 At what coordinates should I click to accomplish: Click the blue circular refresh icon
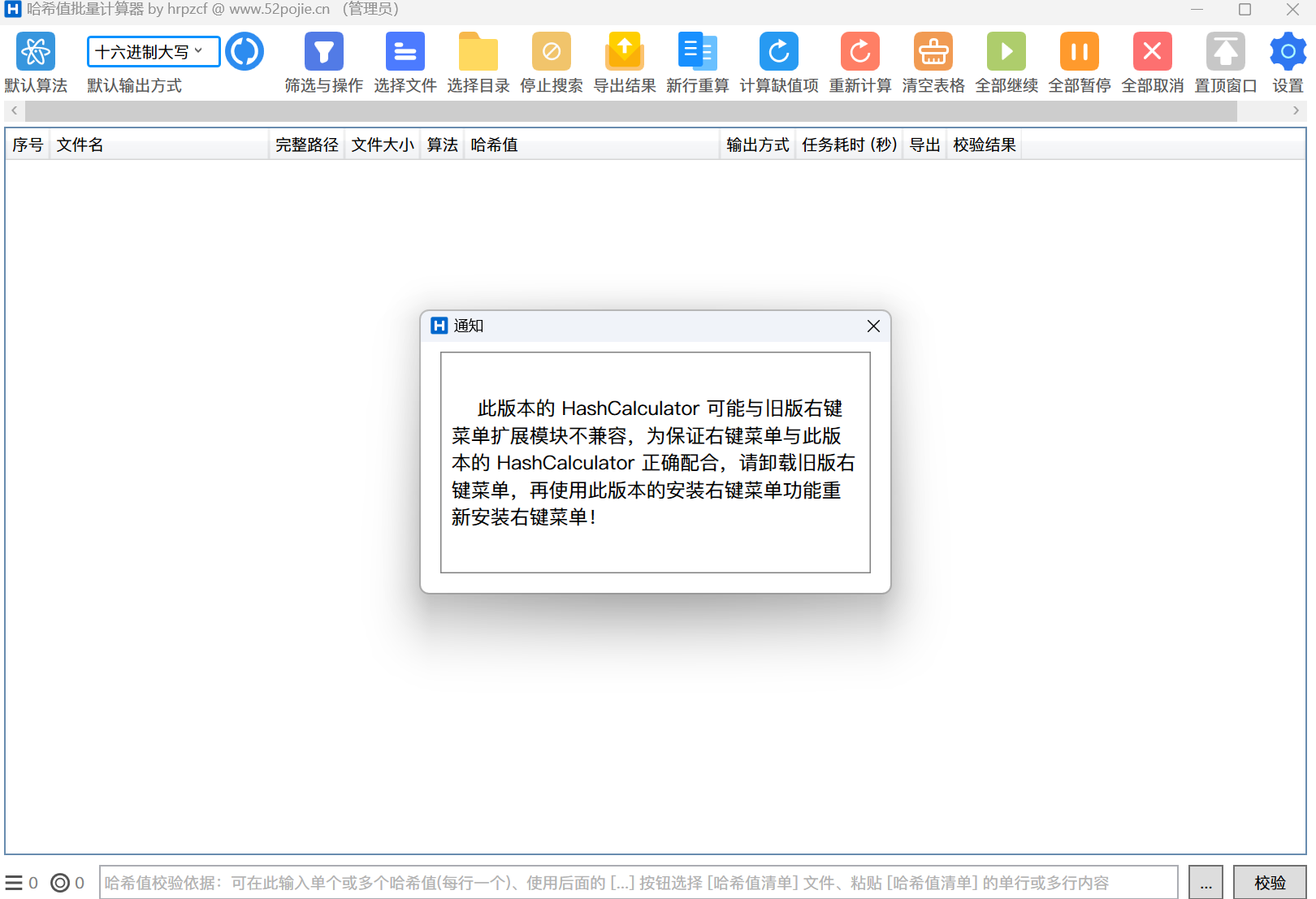[245, 52]
